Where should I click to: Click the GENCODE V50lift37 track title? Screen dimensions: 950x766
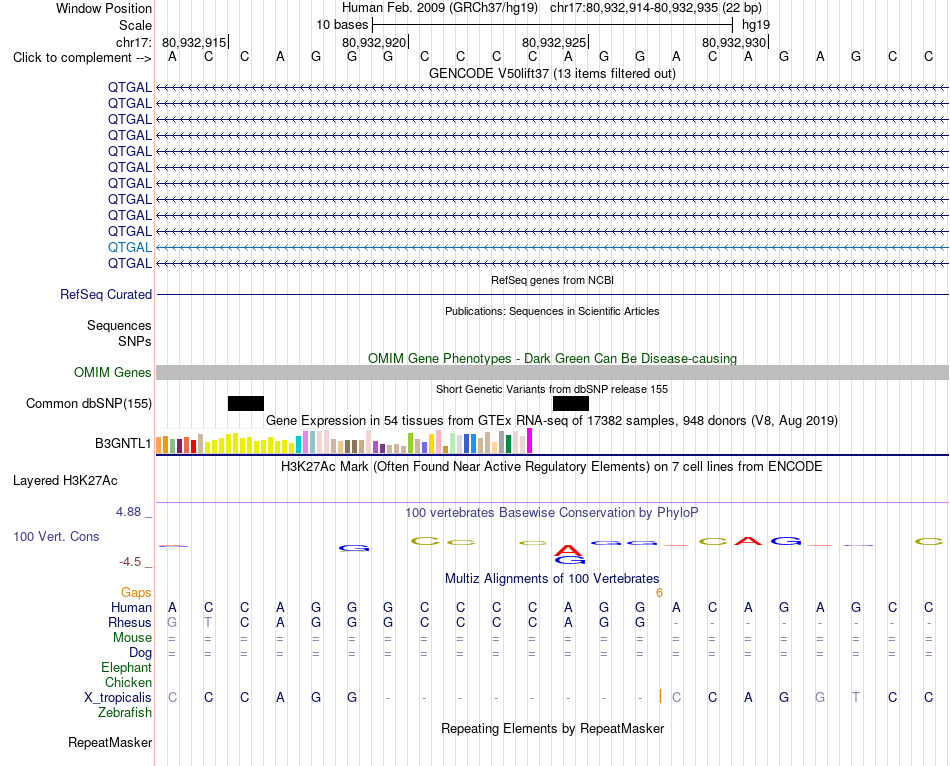(x=553, y=73)
